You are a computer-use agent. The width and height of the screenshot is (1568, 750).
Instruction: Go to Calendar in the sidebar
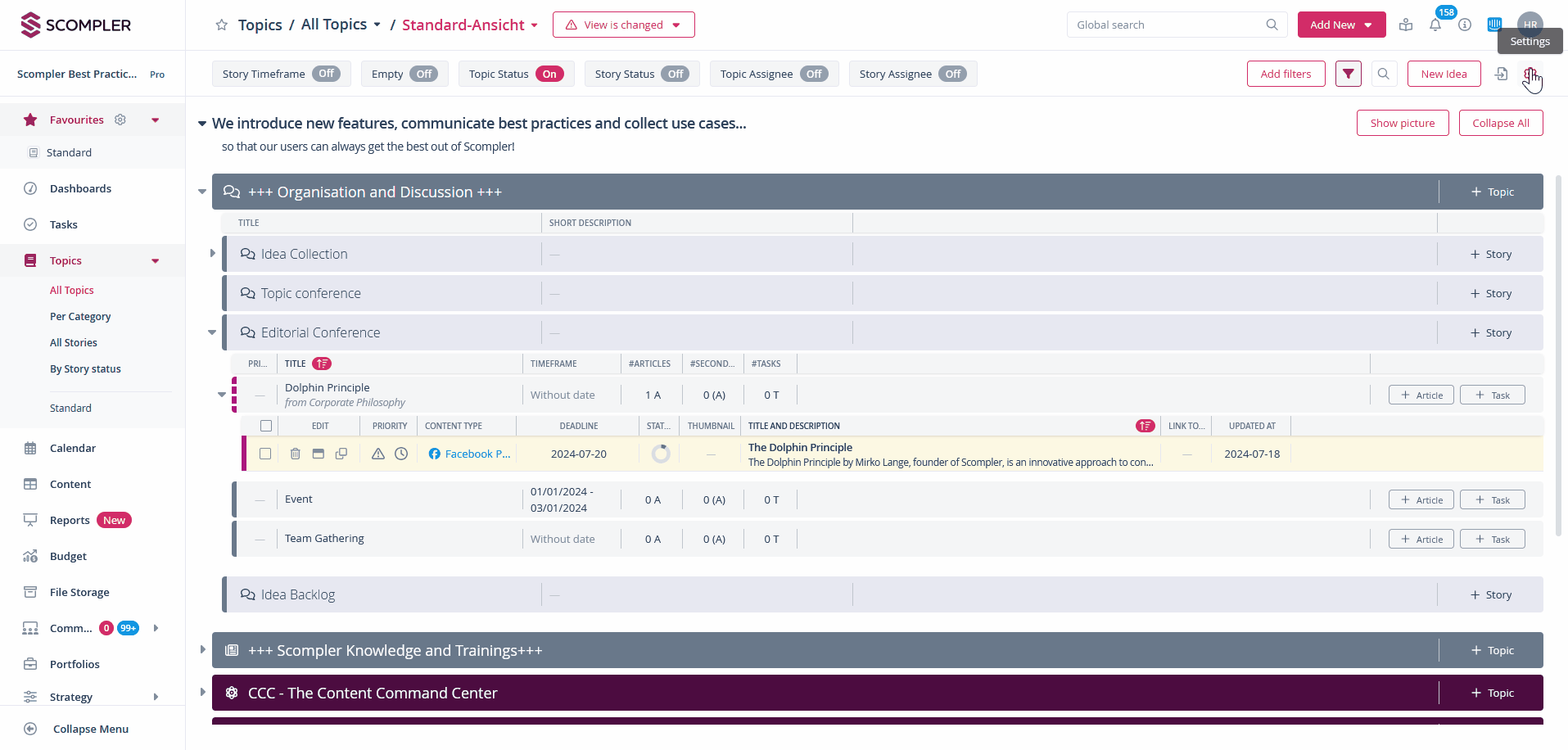click(x=73, y=448)
